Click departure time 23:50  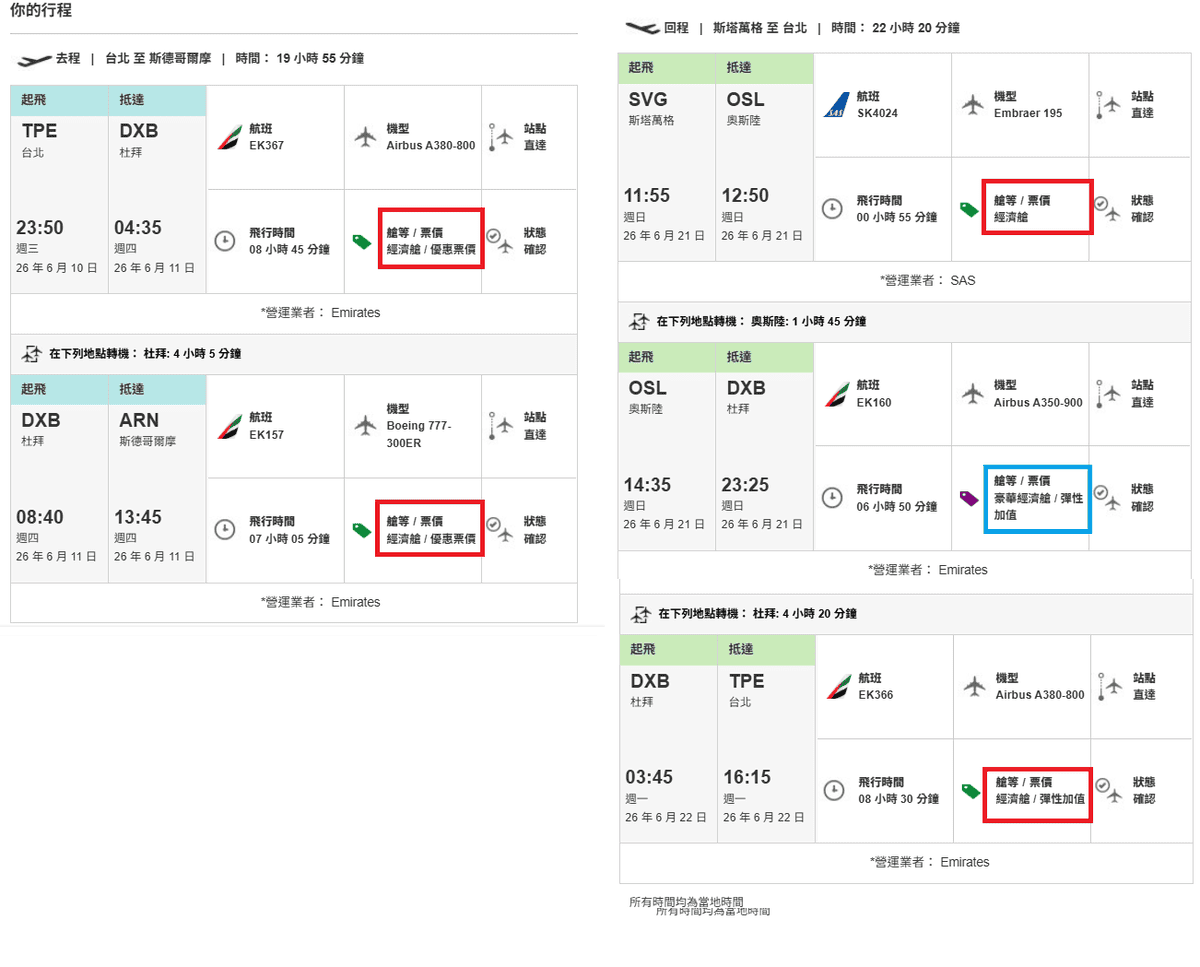pyautogui.click(x=40, y=228)
